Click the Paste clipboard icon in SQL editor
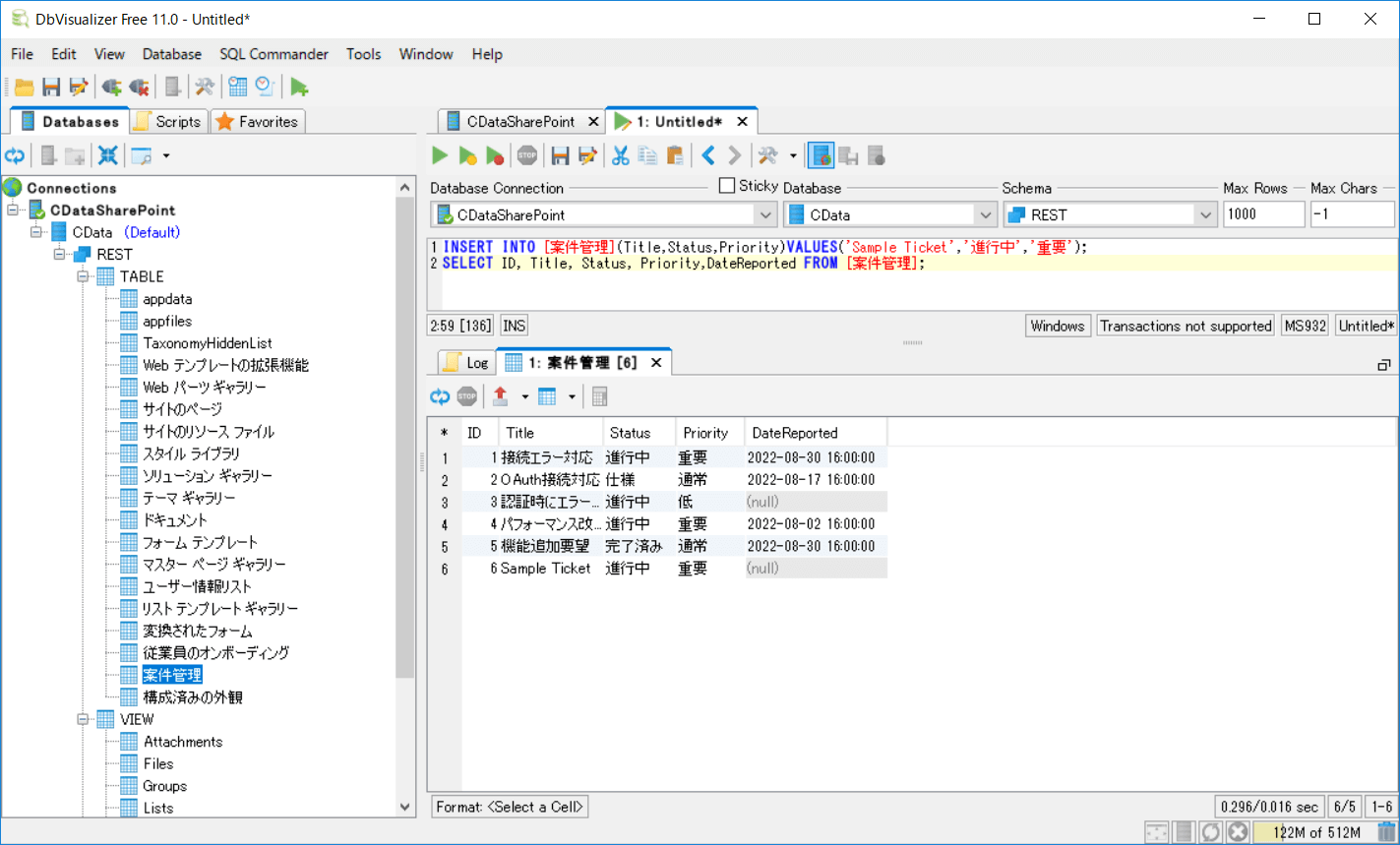The height and width of the screenshot is (845, 1400). pyautogui.click(x=675, y=155)
